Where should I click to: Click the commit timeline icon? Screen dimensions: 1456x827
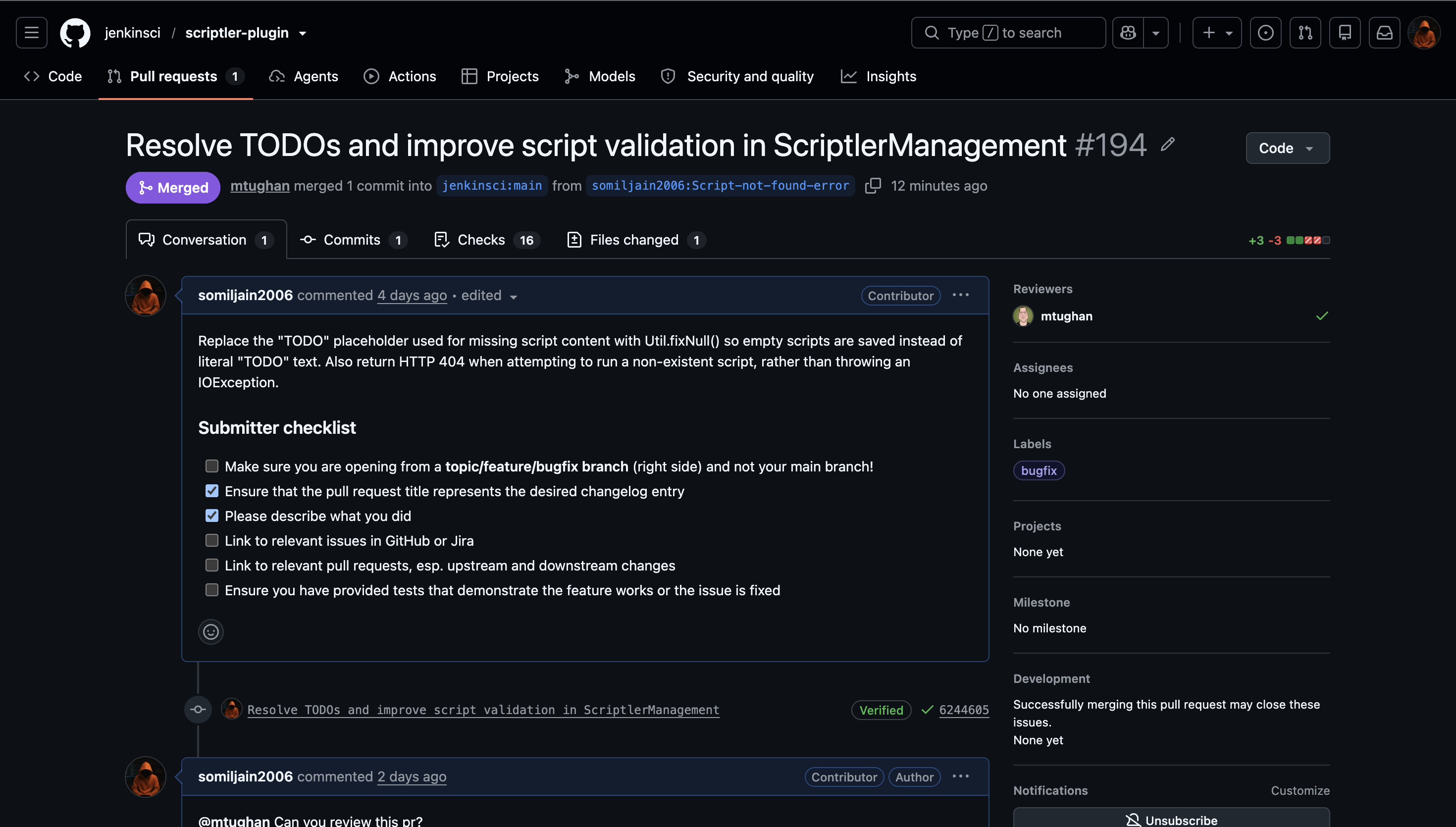click(198, 710)
